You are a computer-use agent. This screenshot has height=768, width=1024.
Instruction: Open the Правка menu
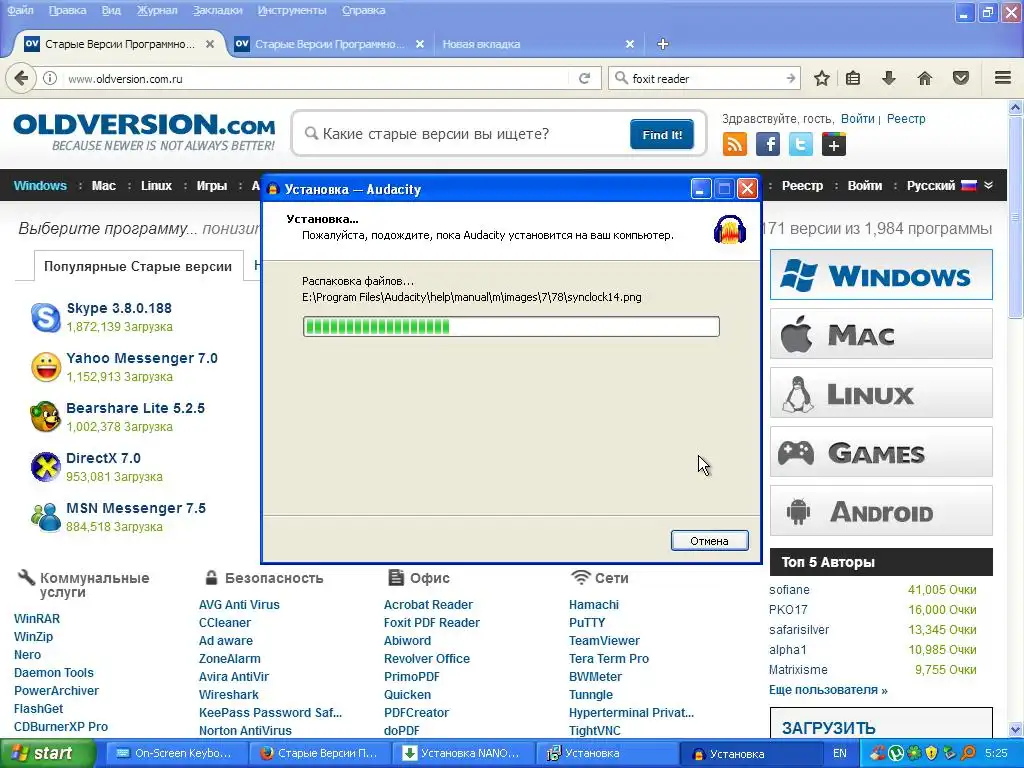tap(67, 10)
